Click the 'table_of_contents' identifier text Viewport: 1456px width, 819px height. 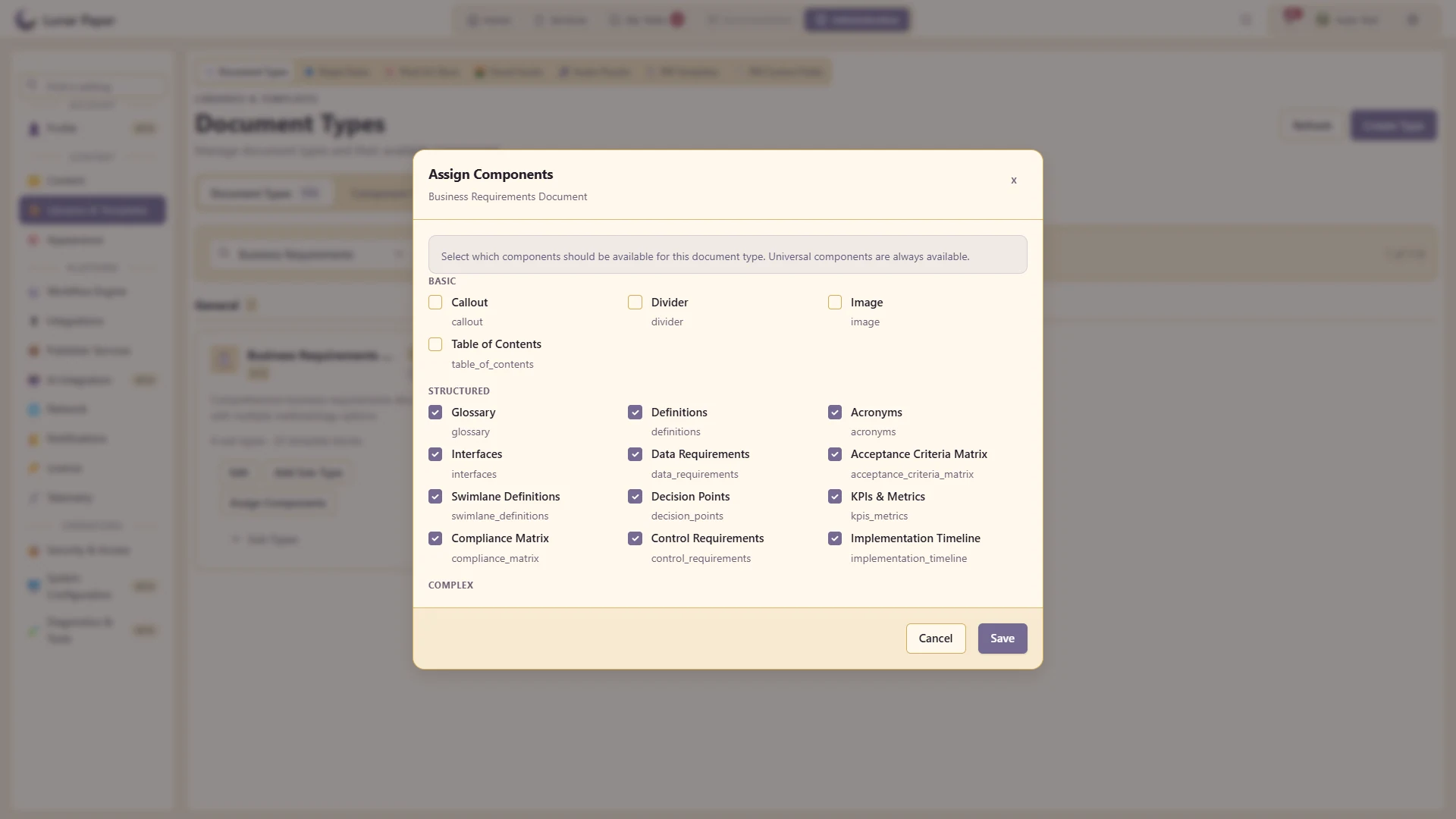[492, 365]
